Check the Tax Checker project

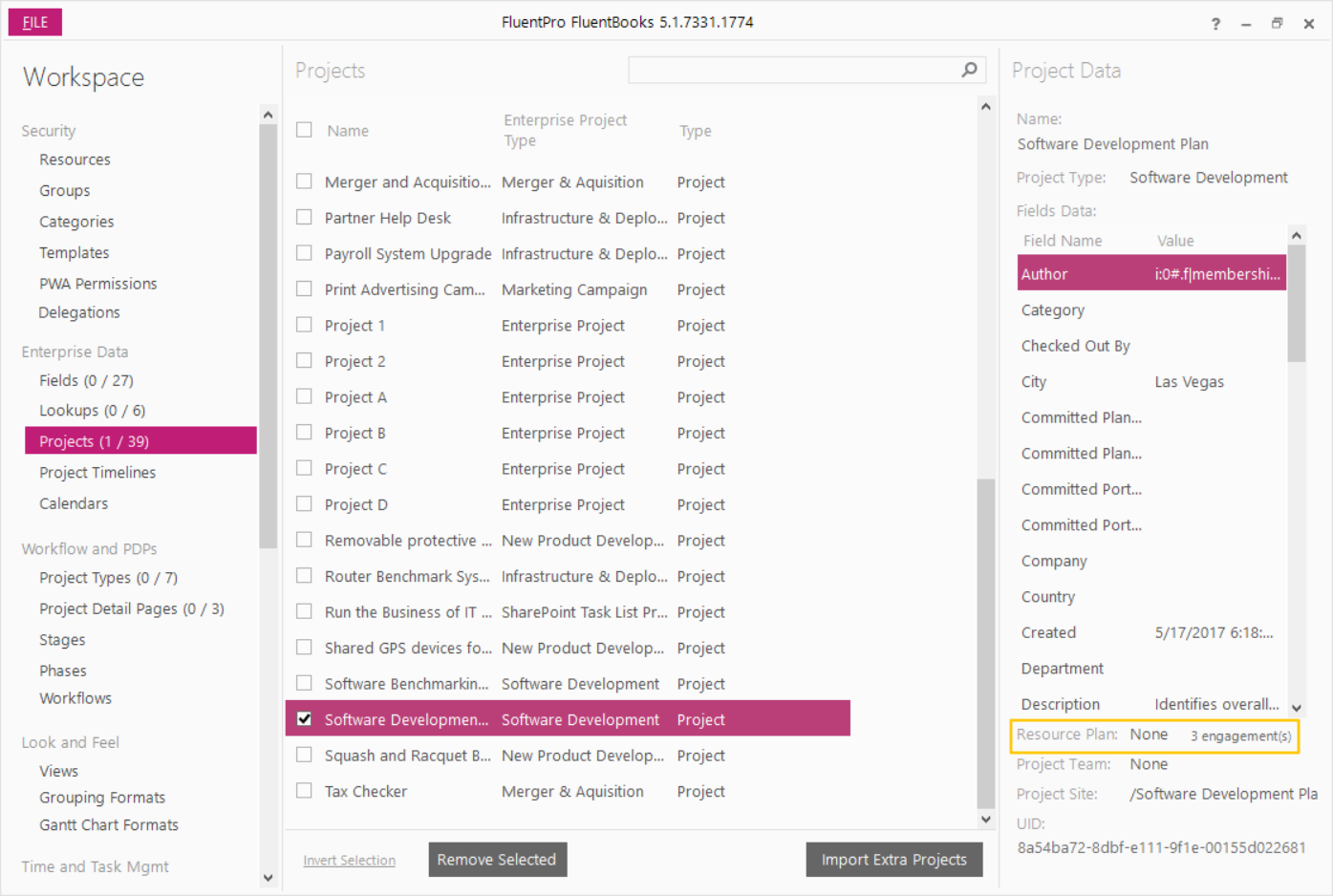tap(304, 791)
